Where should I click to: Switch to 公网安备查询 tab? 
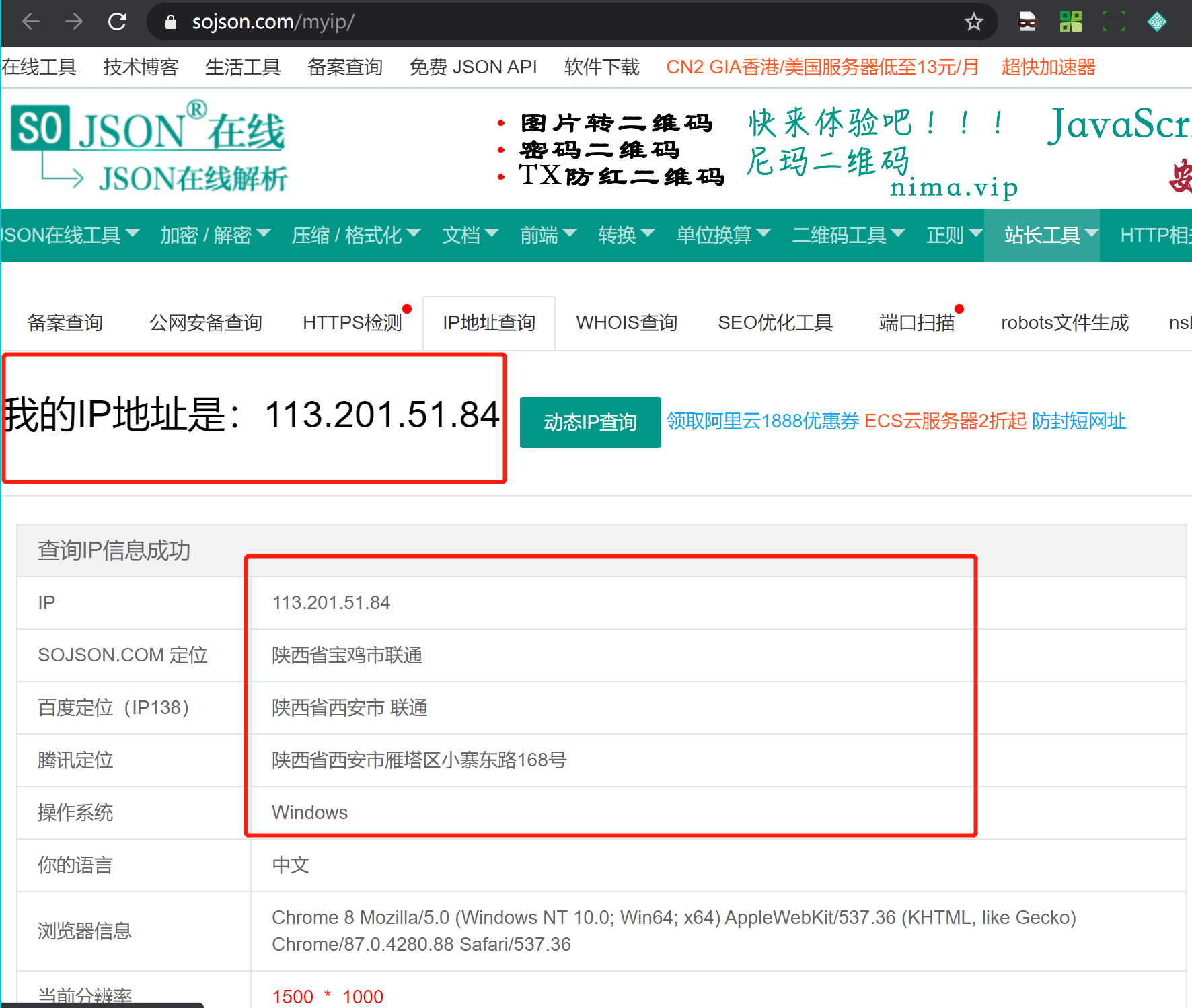tap(205, 323)
